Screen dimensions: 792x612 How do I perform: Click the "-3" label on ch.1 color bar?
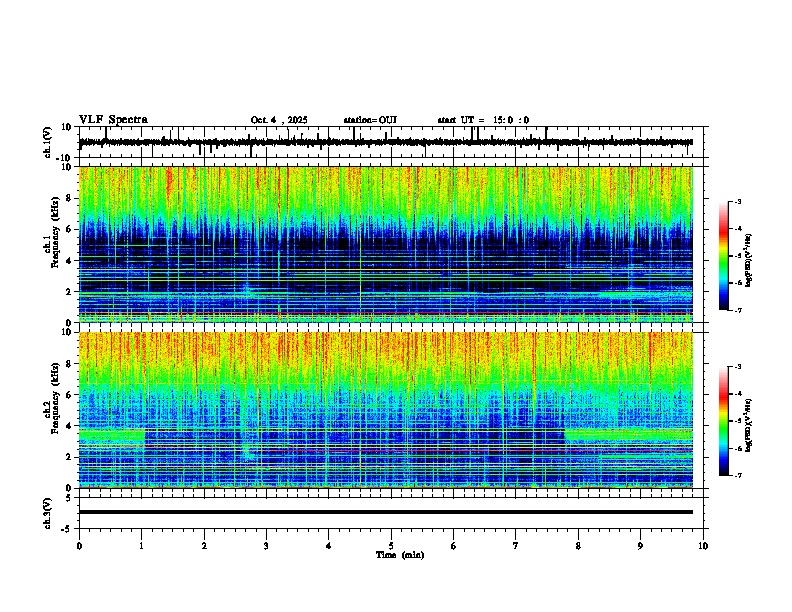point(738,201)
